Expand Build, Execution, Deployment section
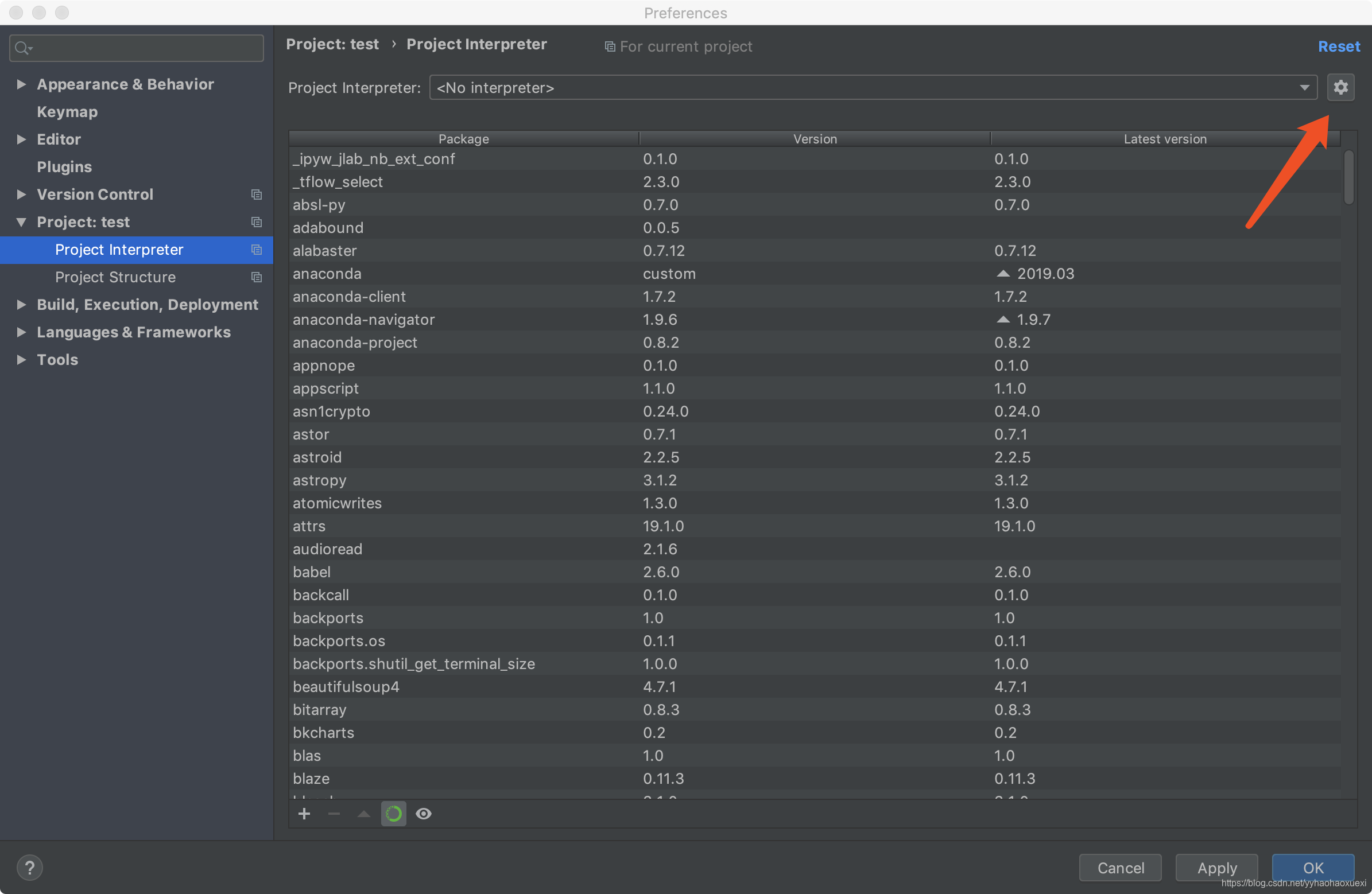1372x894 pixels. (x=21, y=304)
